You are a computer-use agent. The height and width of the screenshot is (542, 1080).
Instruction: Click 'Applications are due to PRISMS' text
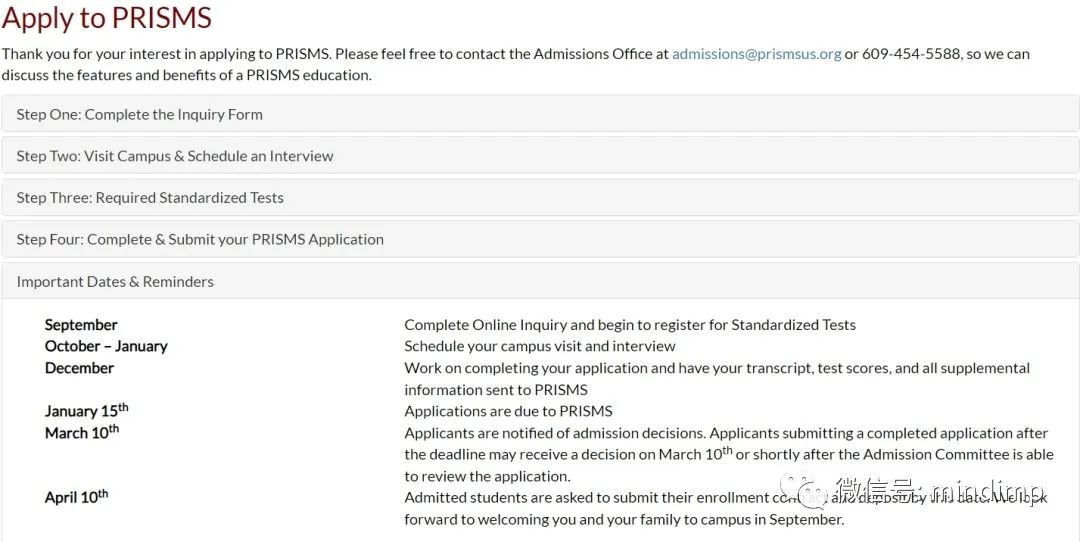pos(508,411)
